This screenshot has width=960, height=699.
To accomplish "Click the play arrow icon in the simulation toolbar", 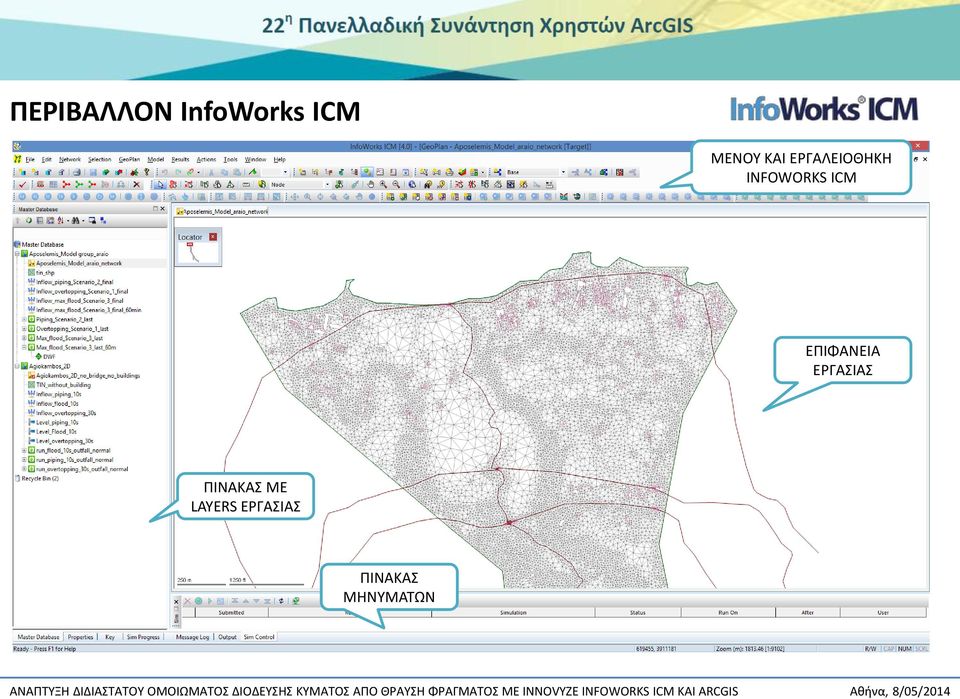I will pos(209,601).
